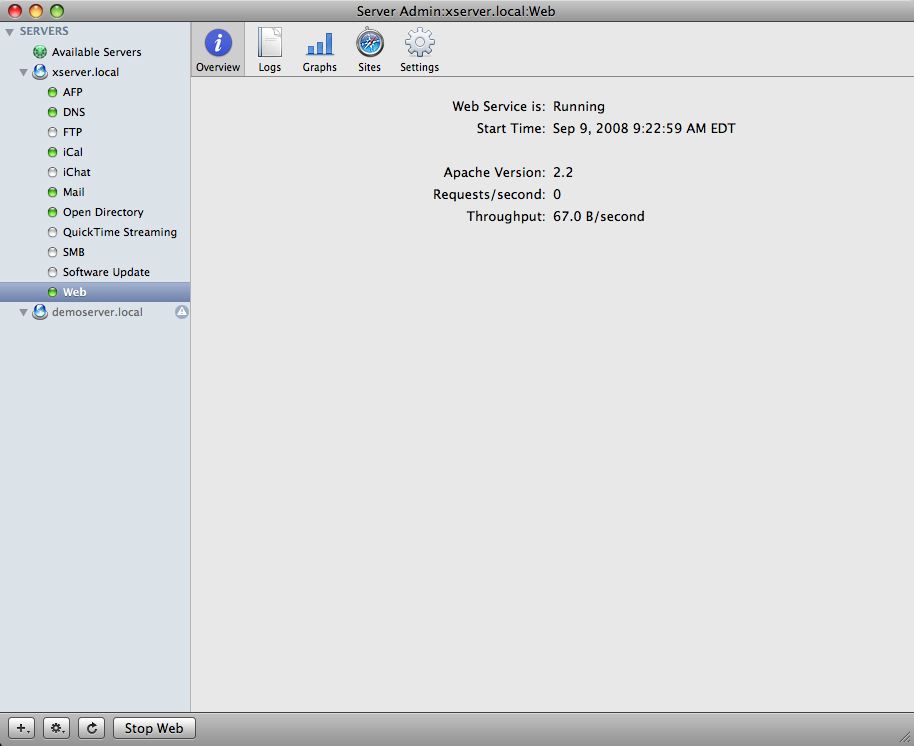
Task: Open the Graphs bar chart icon
Action: (319, 44)
